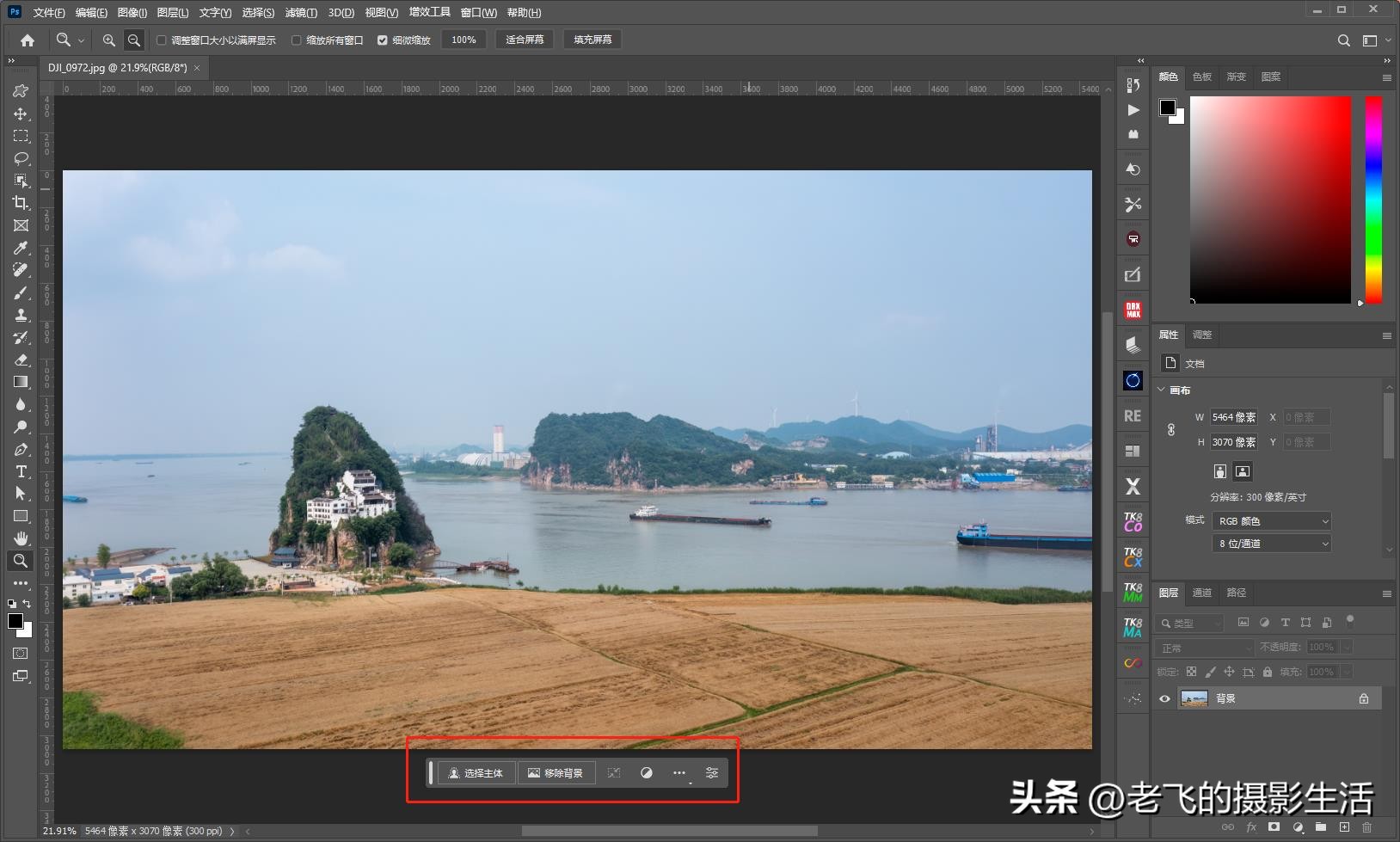Screen dimensions: 1400x842
Task: Collapse the 画布 section
Action: tap(1161, 390)
